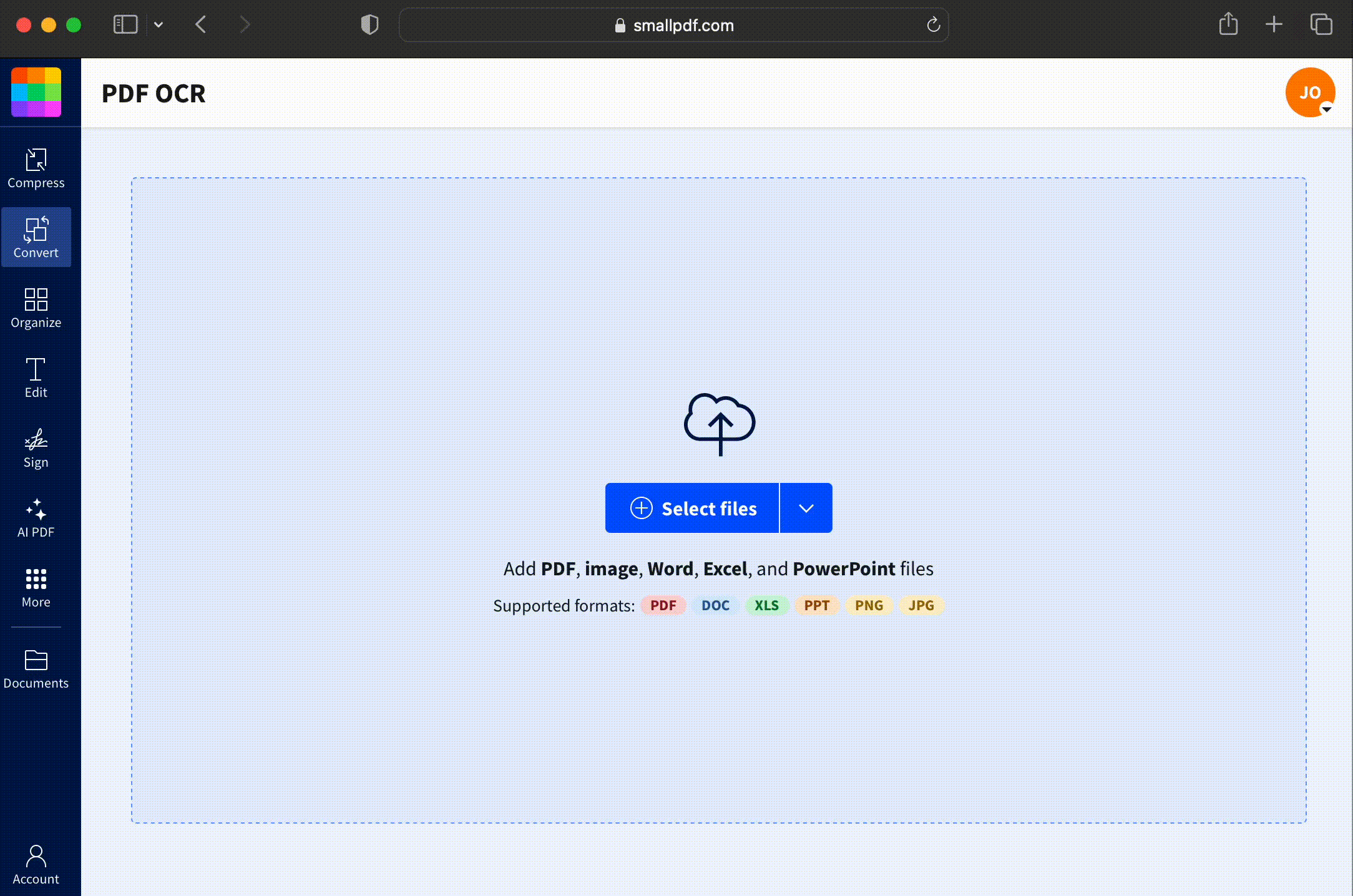Click the upload cloud icon
Image resolution: width=1353 pixels, height=896 pixels.
pos(718,423)
